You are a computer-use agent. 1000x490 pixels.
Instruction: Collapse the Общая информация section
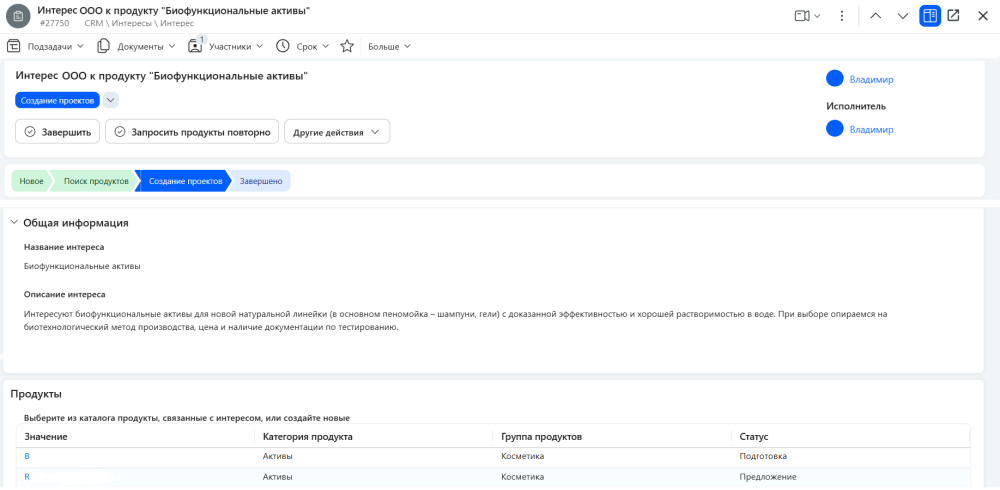14,223
